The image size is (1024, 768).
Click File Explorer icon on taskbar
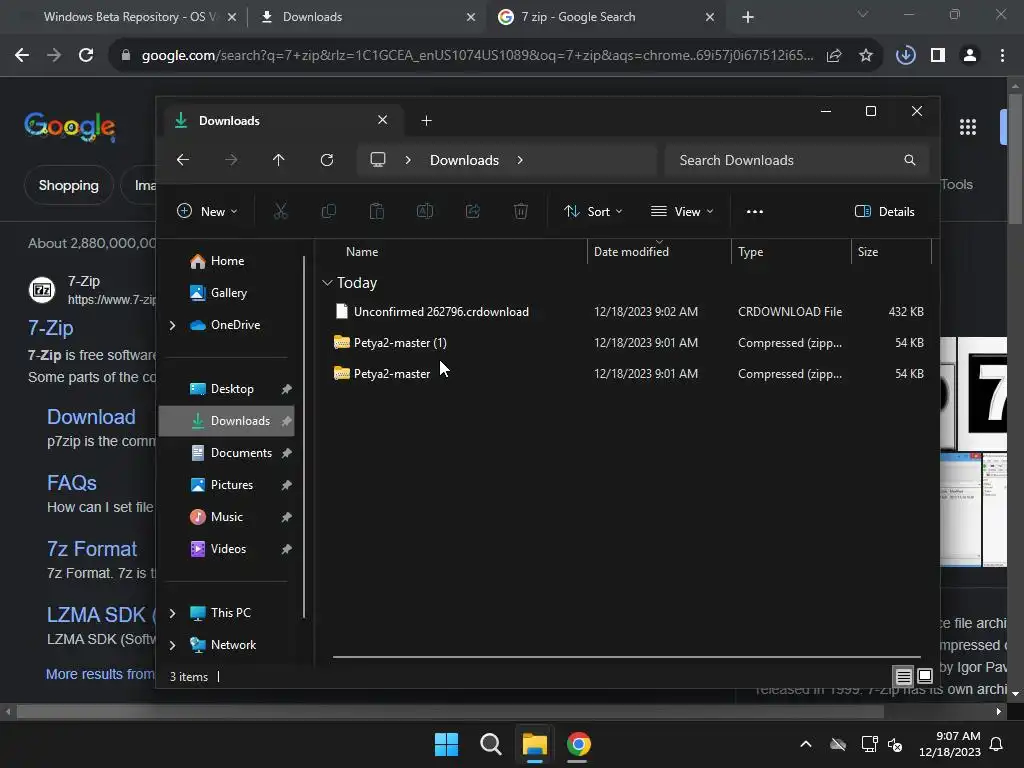(x=534, y=744)
